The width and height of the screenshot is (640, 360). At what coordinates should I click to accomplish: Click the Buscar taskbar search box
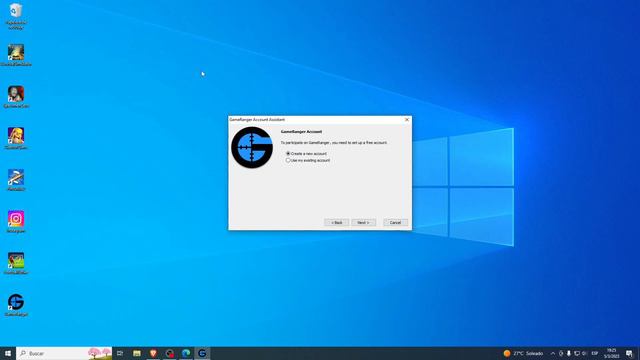(x=64, y=353)
